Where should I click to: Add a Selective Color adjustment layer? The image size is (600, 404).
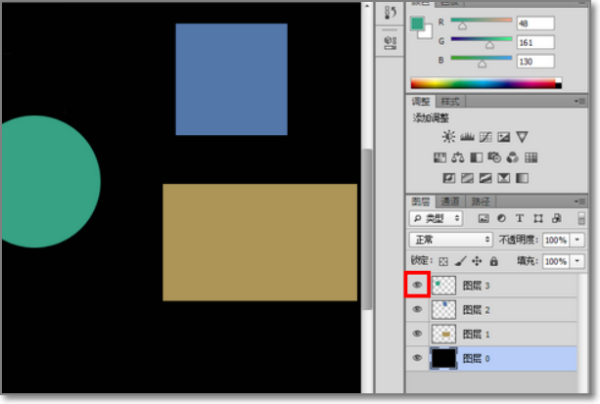pos(504,178)
